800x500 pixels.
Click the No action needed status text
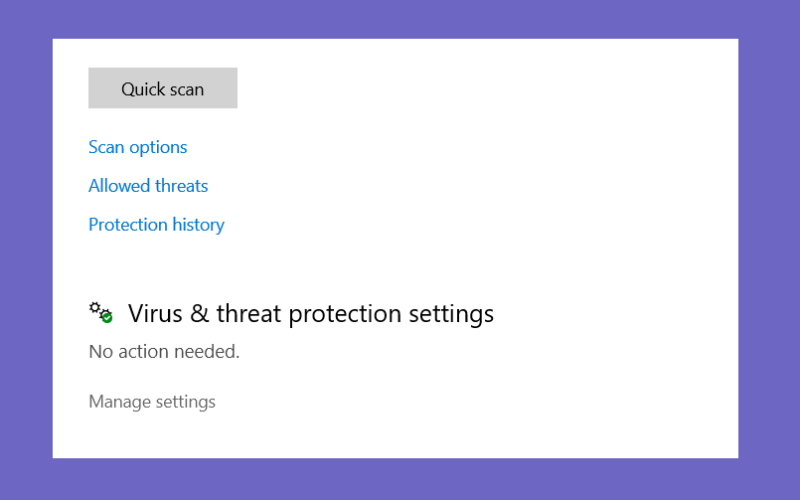pos(164,352)
